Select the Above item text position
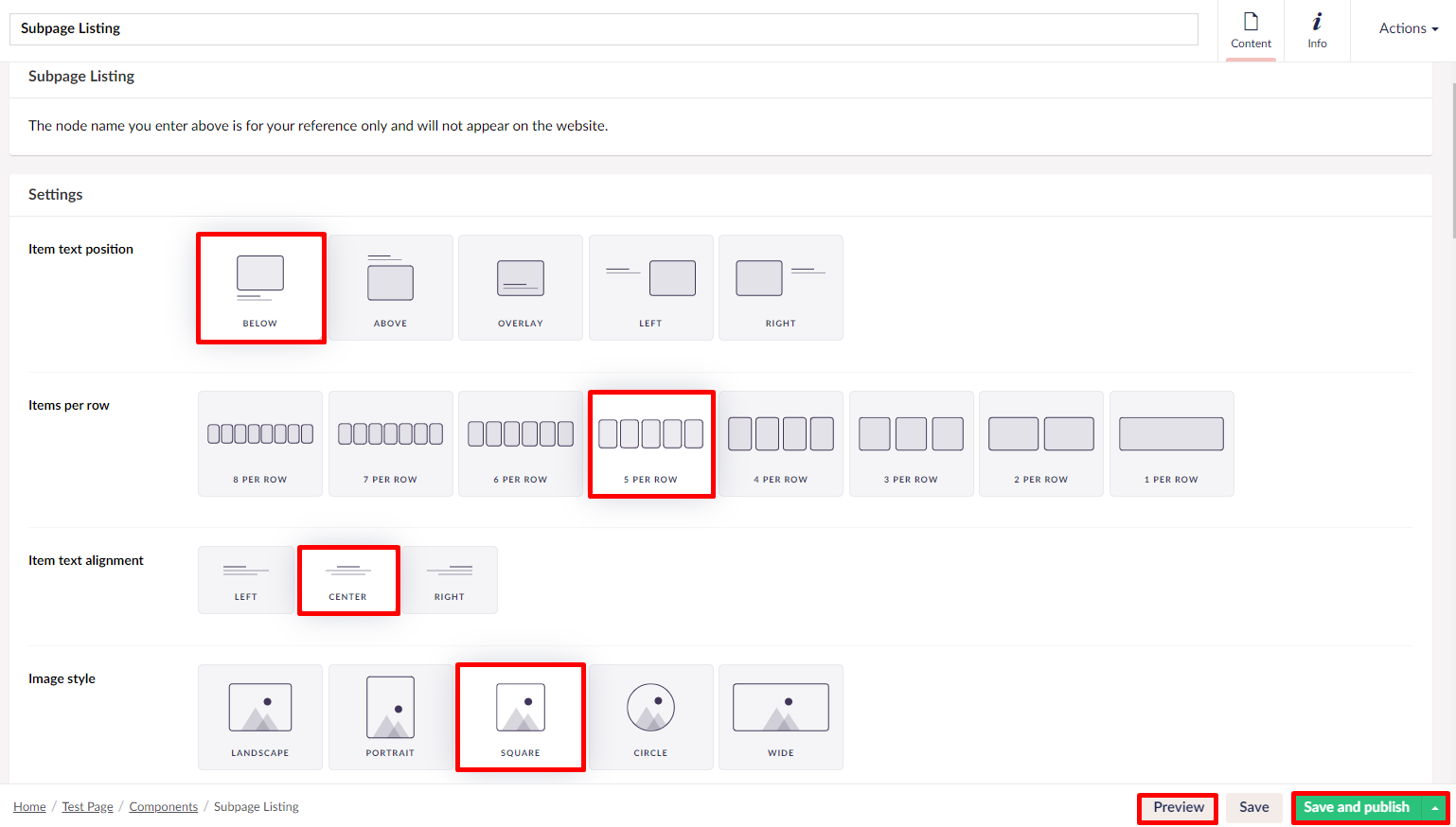 click(390, 288)
